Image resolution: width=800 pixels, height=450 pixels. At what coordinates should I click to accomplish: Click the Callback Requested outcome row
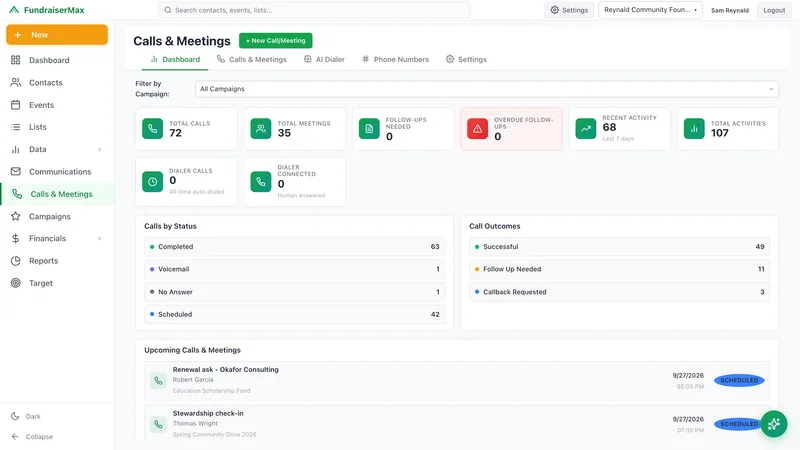pos(619,292)
